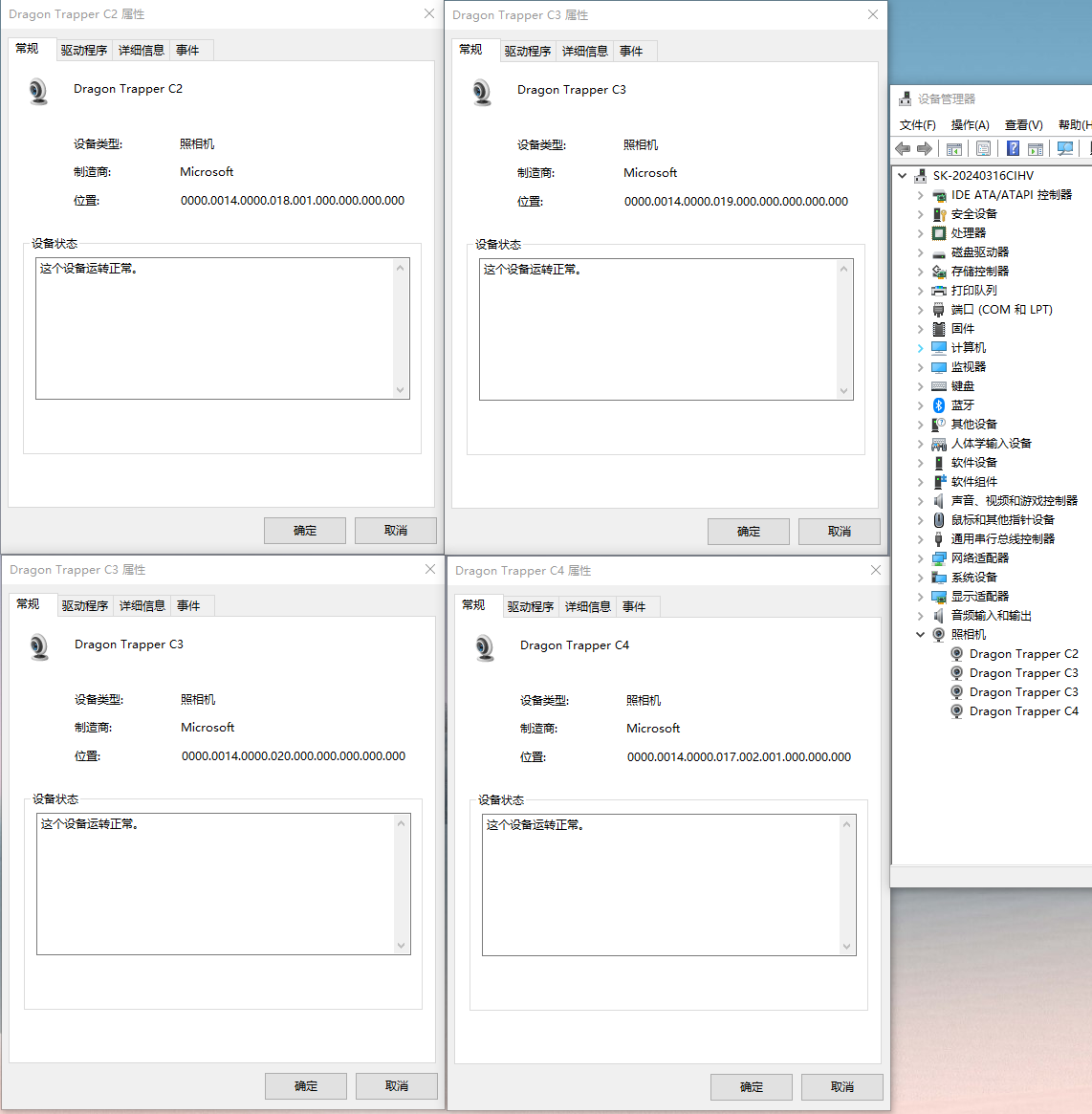This screenshot has width=1092, height=1114.
Task: Click the webcam icon in Dragon Trapper C2 properties
Action: point(38,92)
